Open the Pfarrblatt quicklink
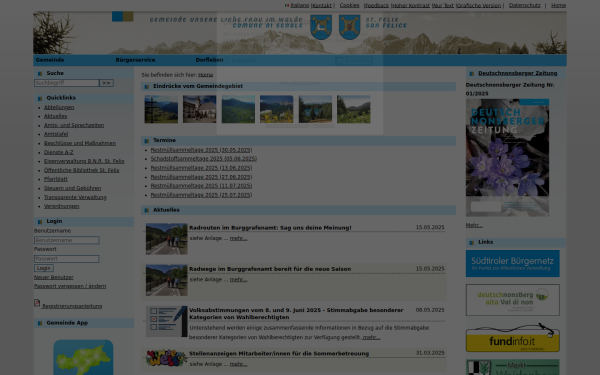 (56, 179)
